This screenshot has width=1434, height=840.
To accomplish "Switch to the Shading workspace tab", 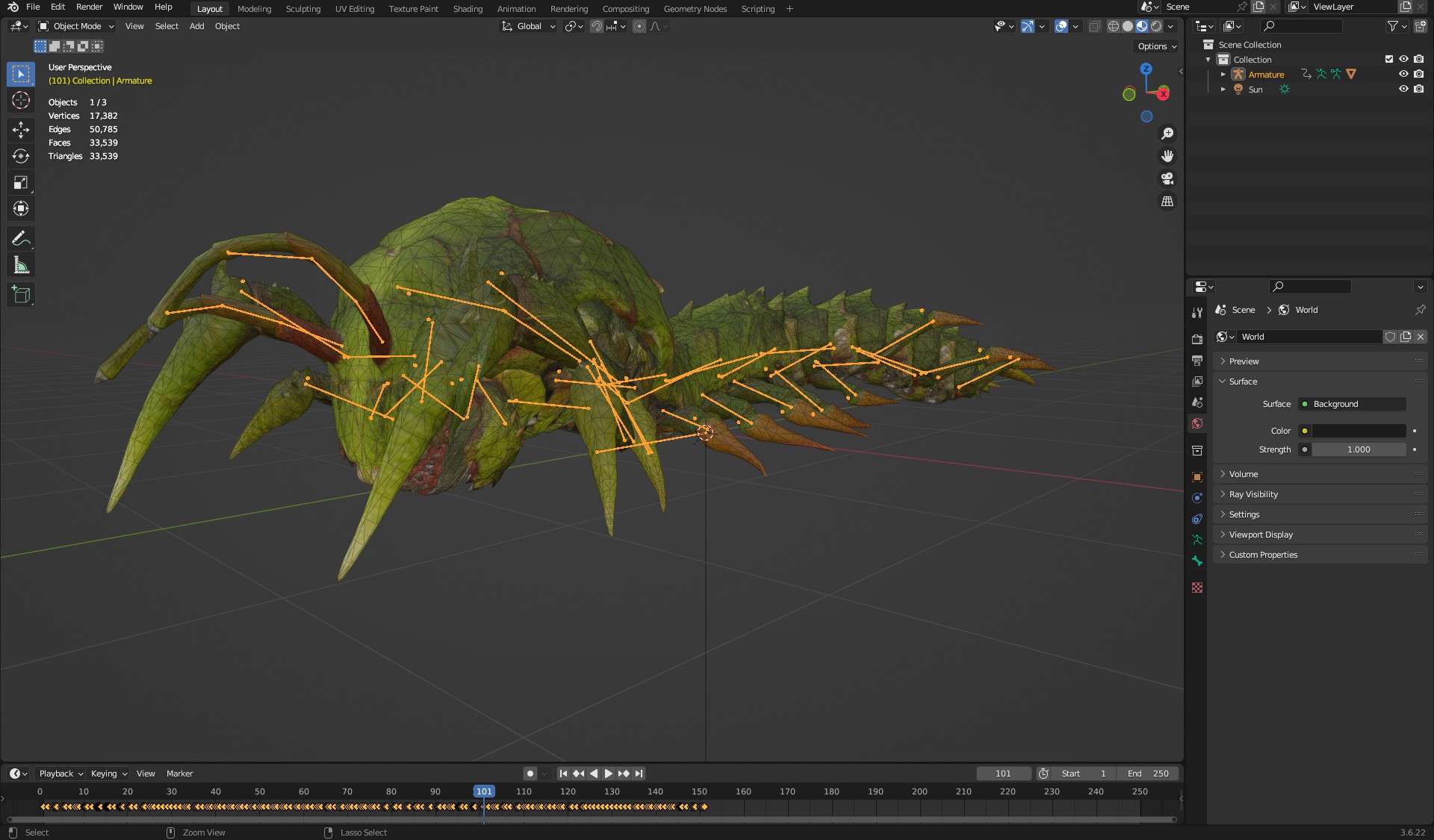I will [x=468, y=9].
